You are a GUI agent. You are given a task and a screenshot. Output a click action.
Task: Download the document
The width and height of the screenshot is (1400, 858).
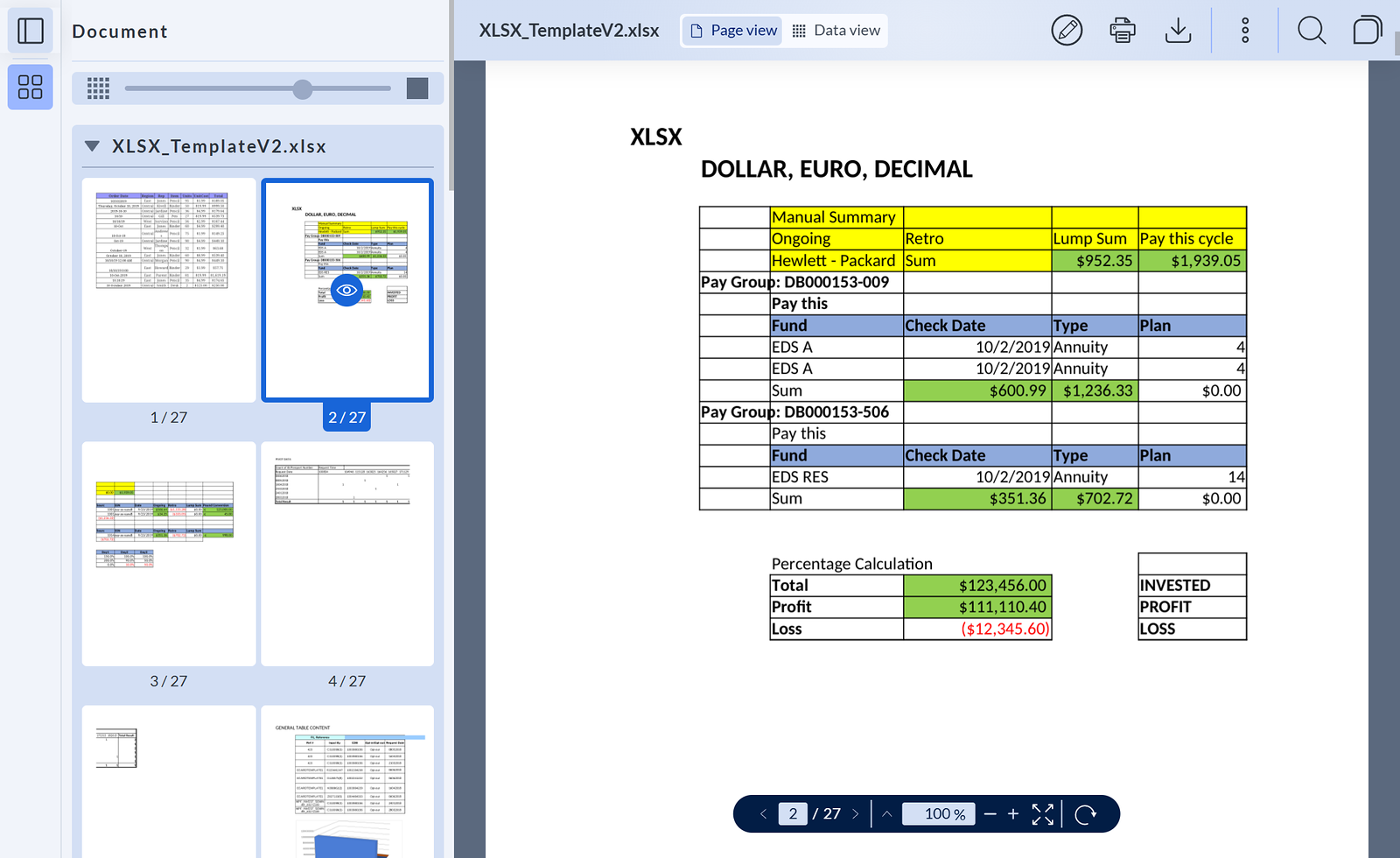[1179, 31]
